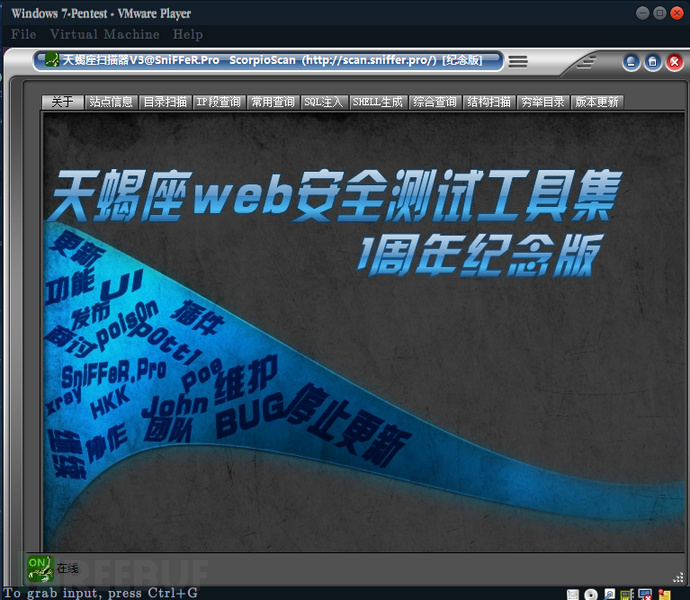Maximize the VMware Player window
The width and height of the screenshot is (690, 600).
pyautogui.click(x=660, y=13)
